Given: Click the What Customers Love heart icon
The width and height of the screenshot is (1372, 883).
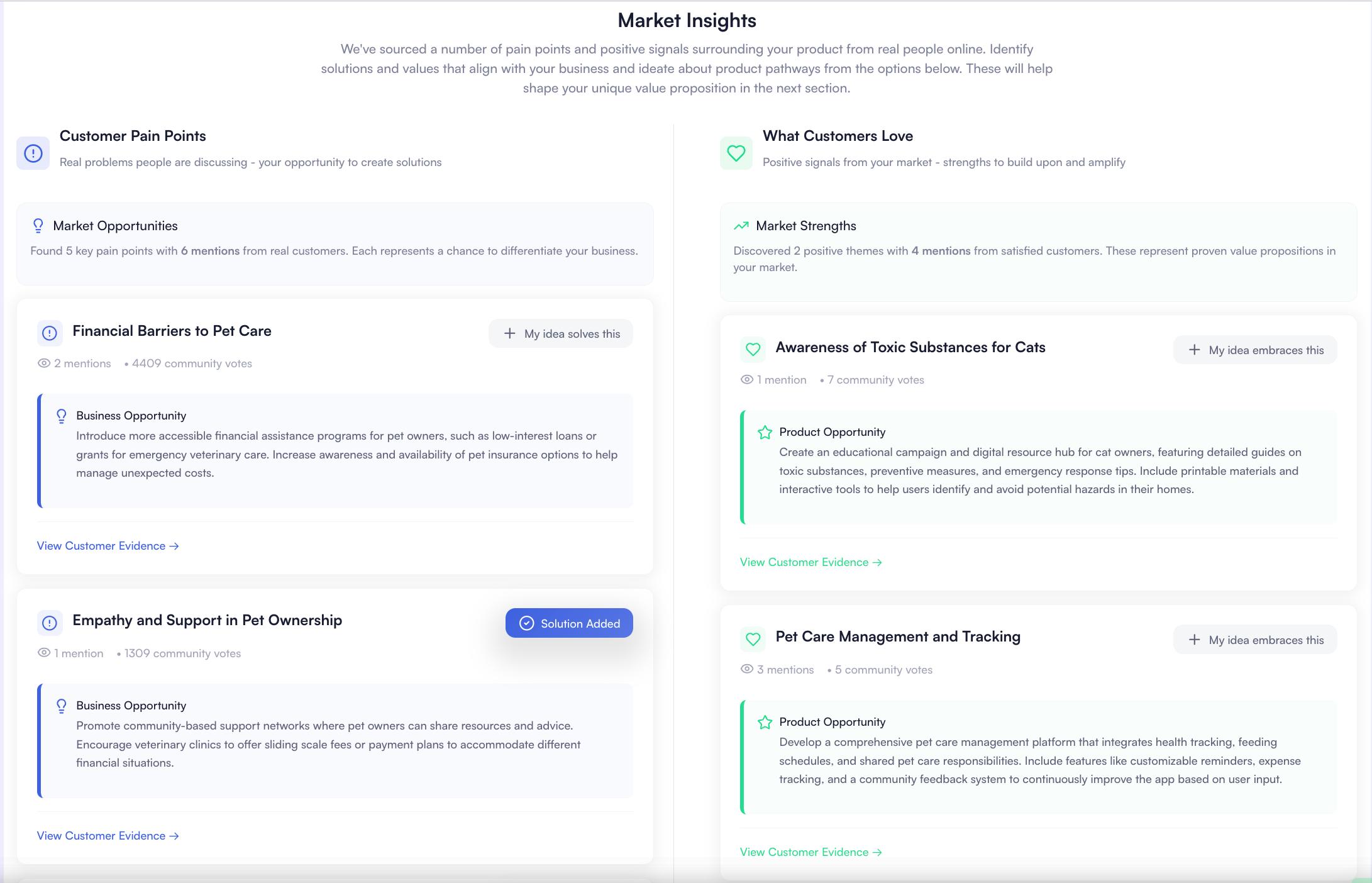Looking at the screenshot, I should 736,153.
